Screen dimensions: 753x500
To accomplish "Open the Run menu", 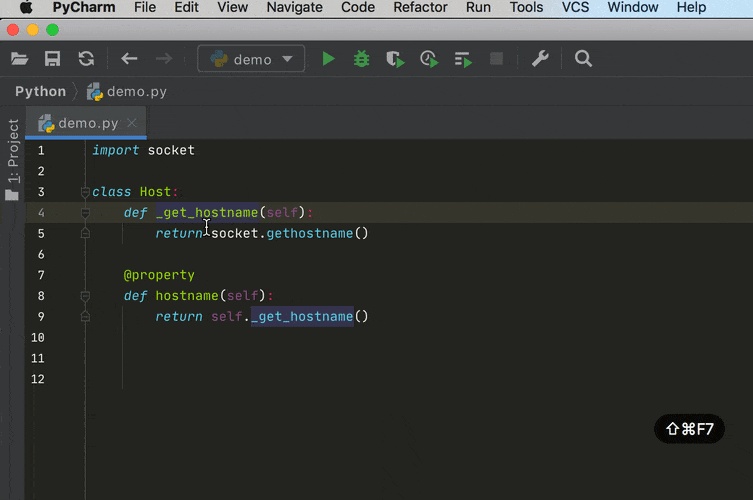I will click(478, 7).
